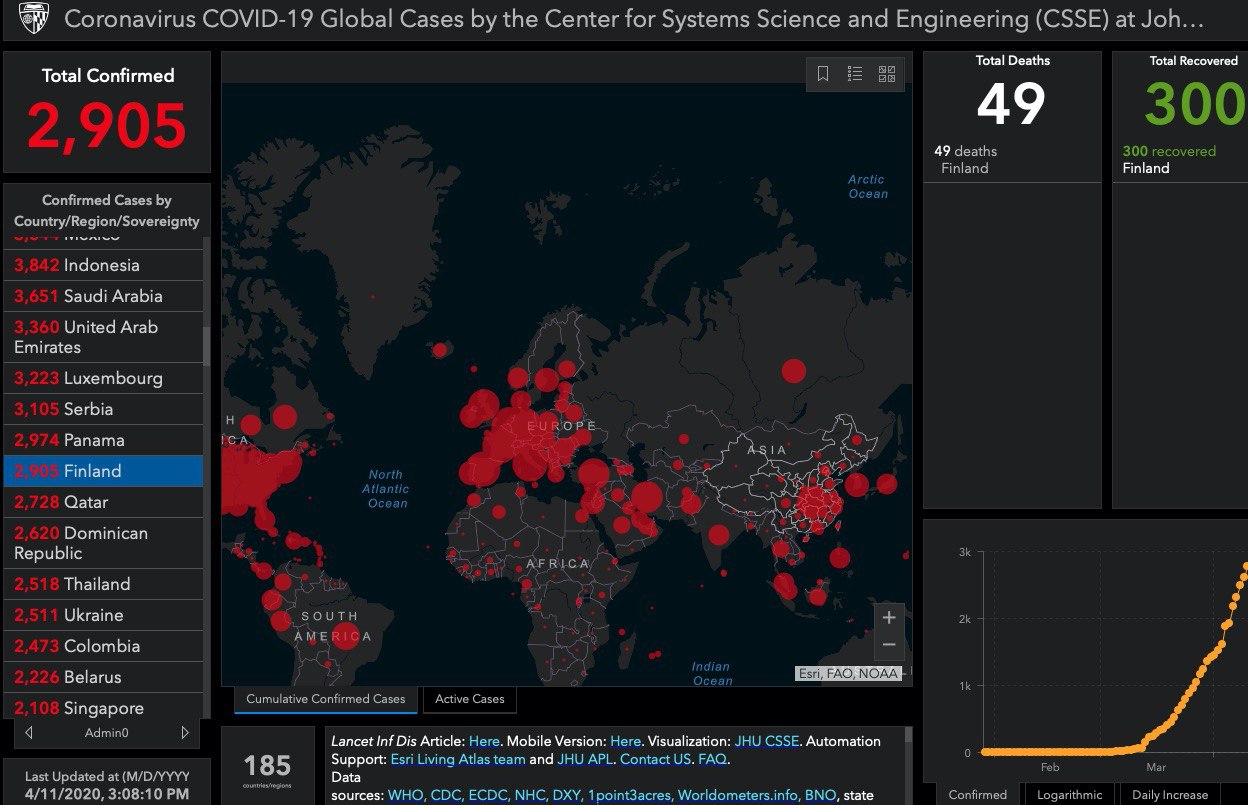1248x805 pixels.
Task: Click the Esri, FAO, NOAA attribution
Action: point(849,673)
